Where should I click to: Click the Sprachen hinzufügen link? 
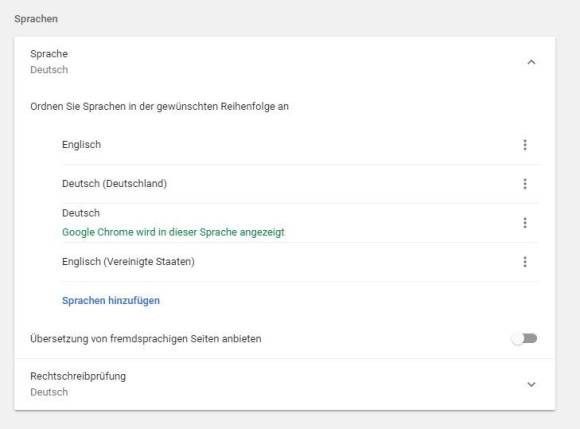pyautogui.click(x=111, y=301)
